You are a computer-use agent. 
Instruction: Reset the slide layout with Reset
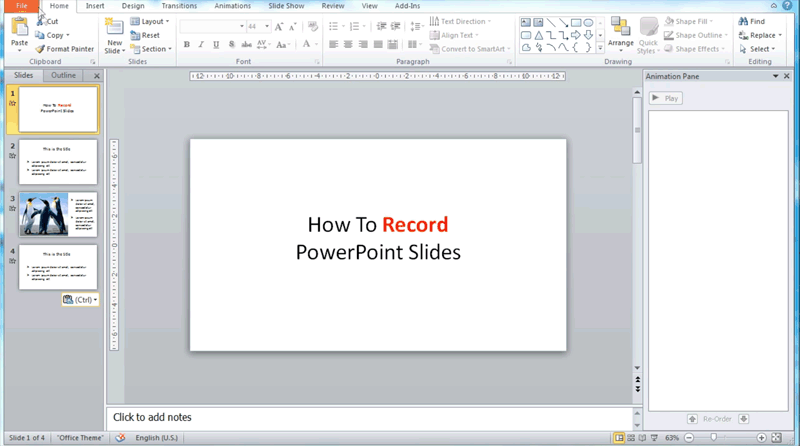coord(145,35)
